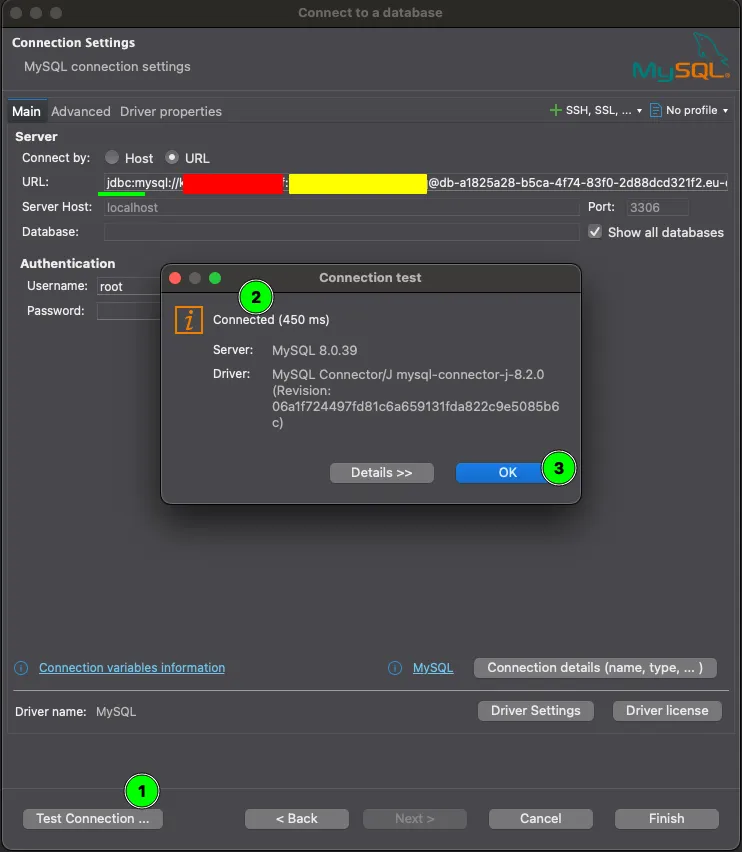Click the MySQL Connector/J driver text
742x852 pixels.
(416, 398)
